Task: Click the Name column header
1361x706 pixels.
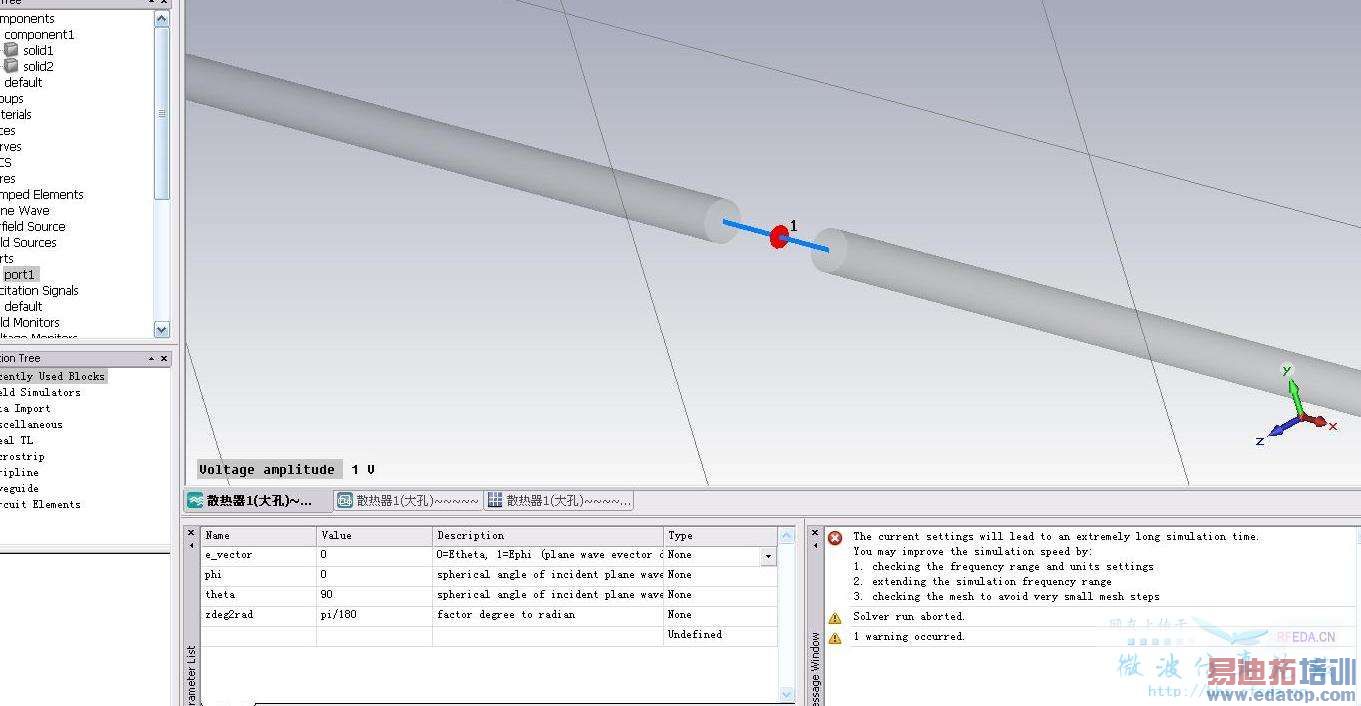Action: click(x=259, y=536)
